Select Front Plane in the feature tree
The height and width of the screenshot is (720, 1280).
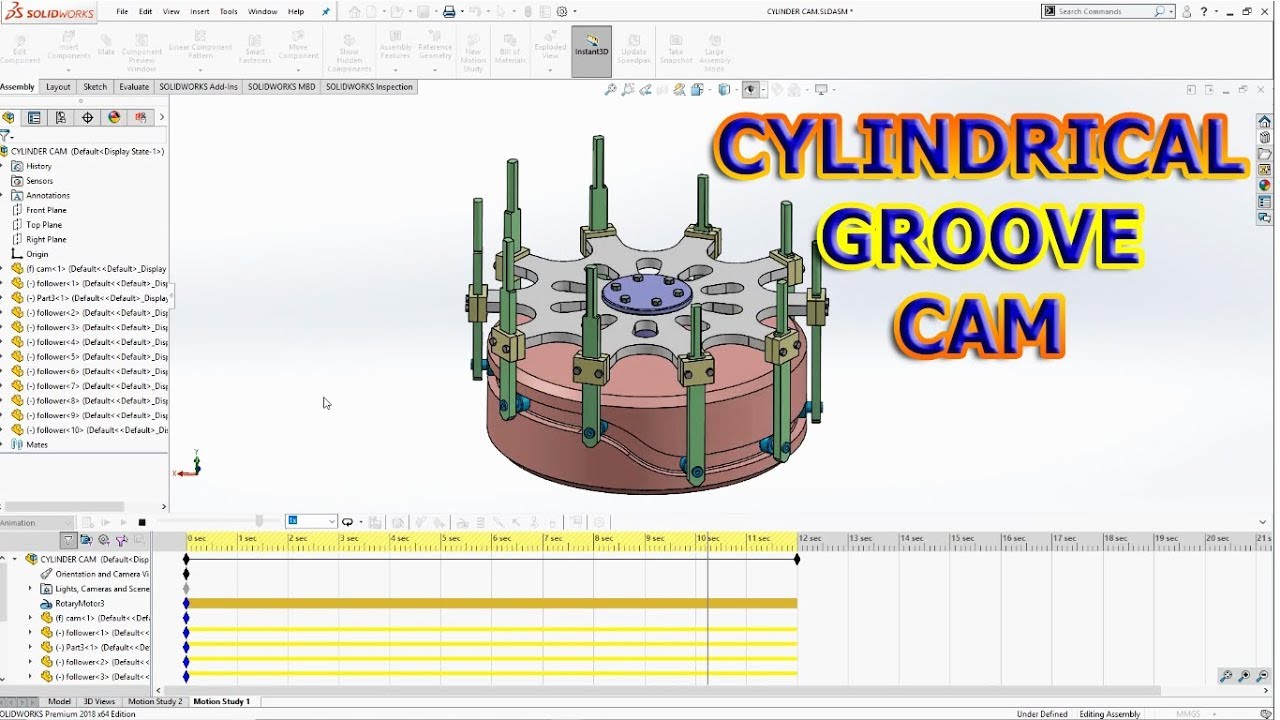(46, 210)
